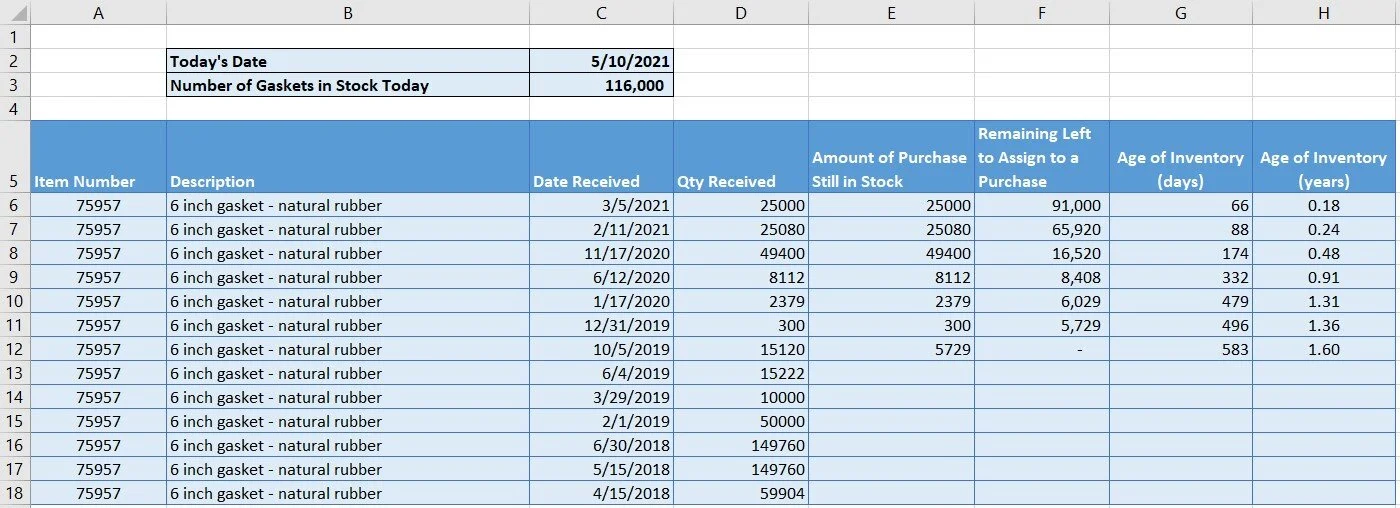Select qty received cell 15120
The image size is (1400, 508).
(741, 350)
